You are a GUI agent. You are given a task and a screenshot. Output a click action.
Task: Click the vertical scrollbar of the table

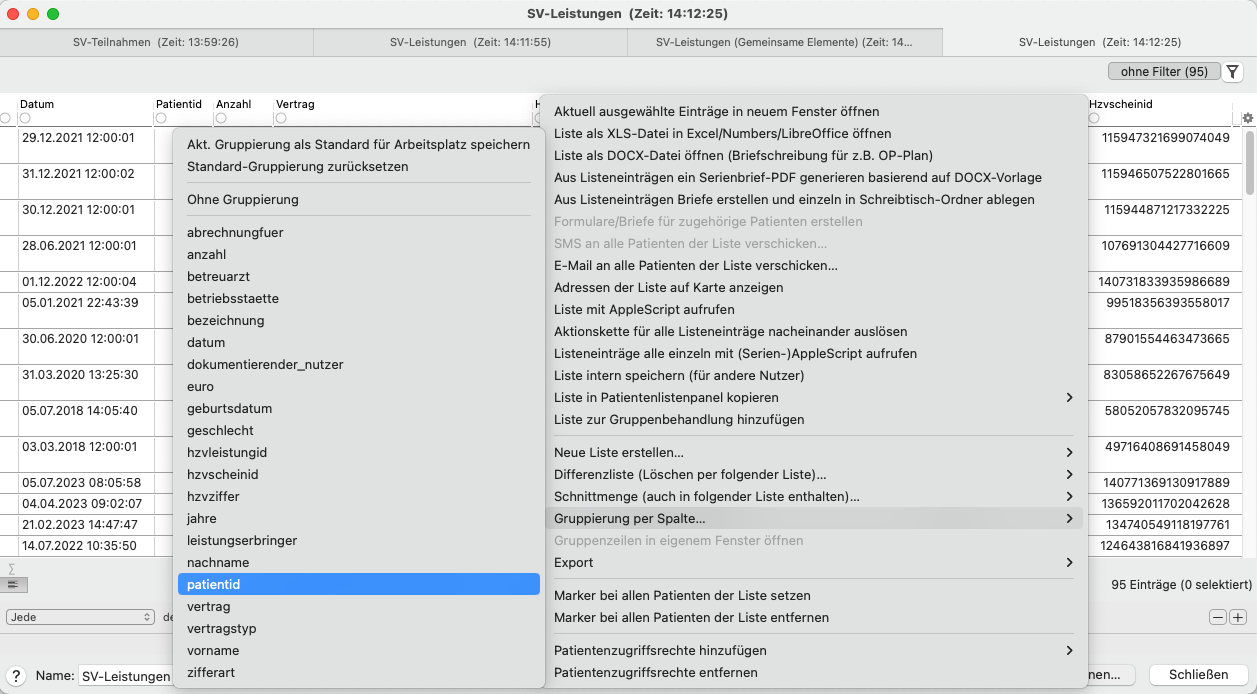tap(1249, 162)
